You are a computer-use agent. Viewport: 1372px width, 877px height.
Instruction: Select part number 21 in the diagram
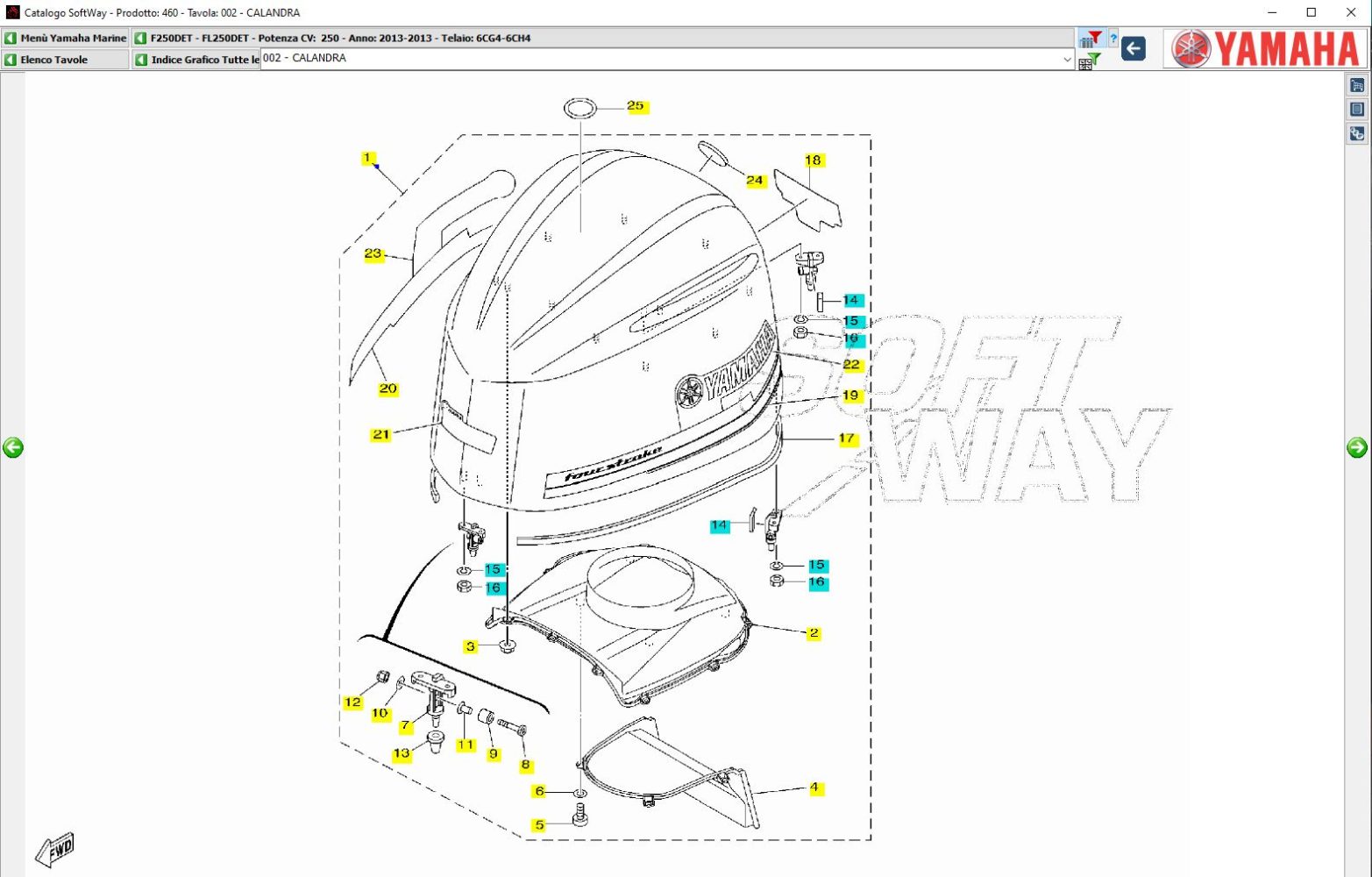(380, 434)
